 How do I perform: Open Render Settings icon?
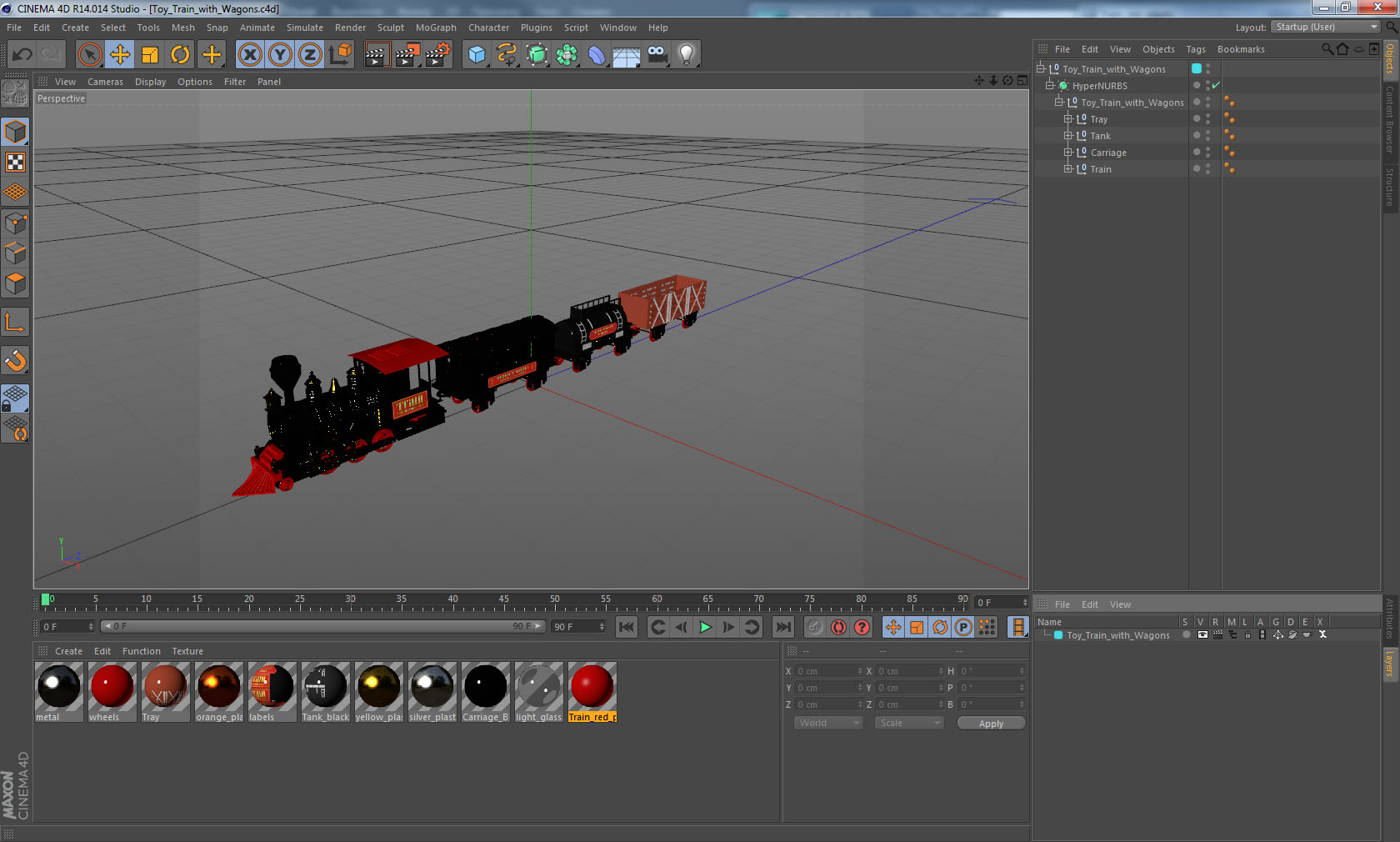437,55
